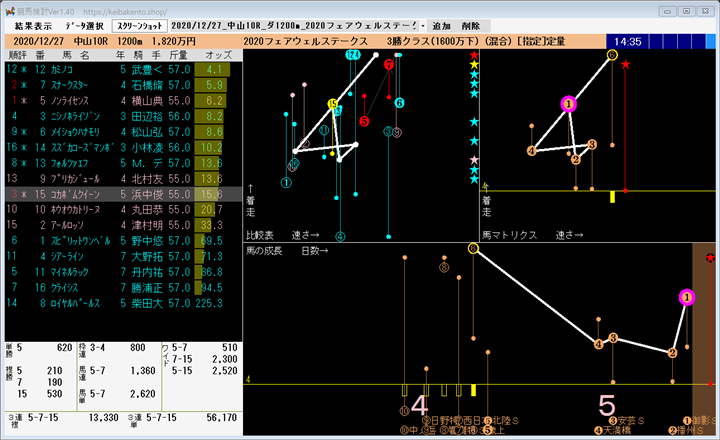
Task: Click yellow circle 15 in comparison chart
Action: pyautogui.click(x=333, y=104)
